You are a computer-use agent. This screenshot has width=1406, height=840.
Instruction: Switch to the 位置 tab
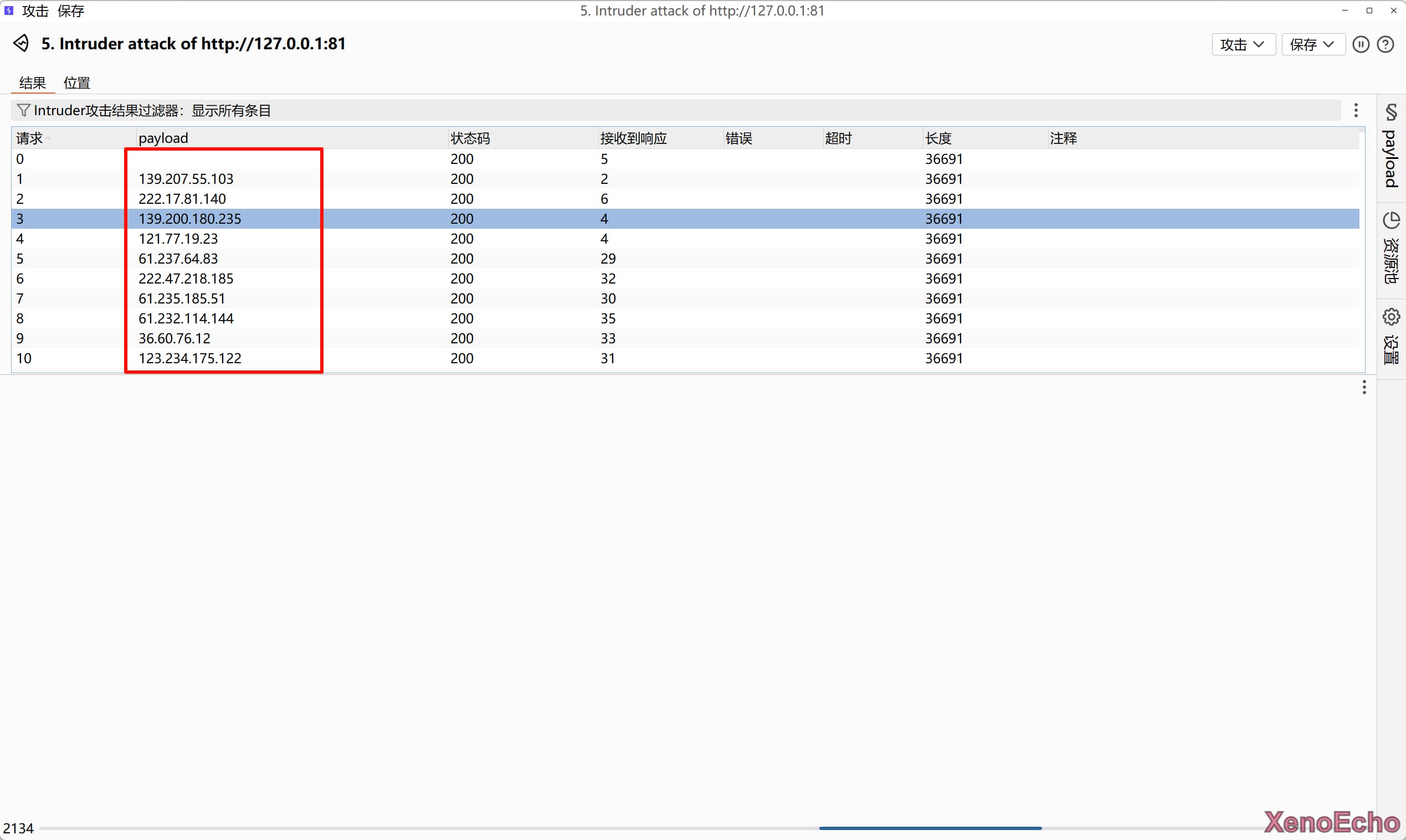tap(77, 83)
